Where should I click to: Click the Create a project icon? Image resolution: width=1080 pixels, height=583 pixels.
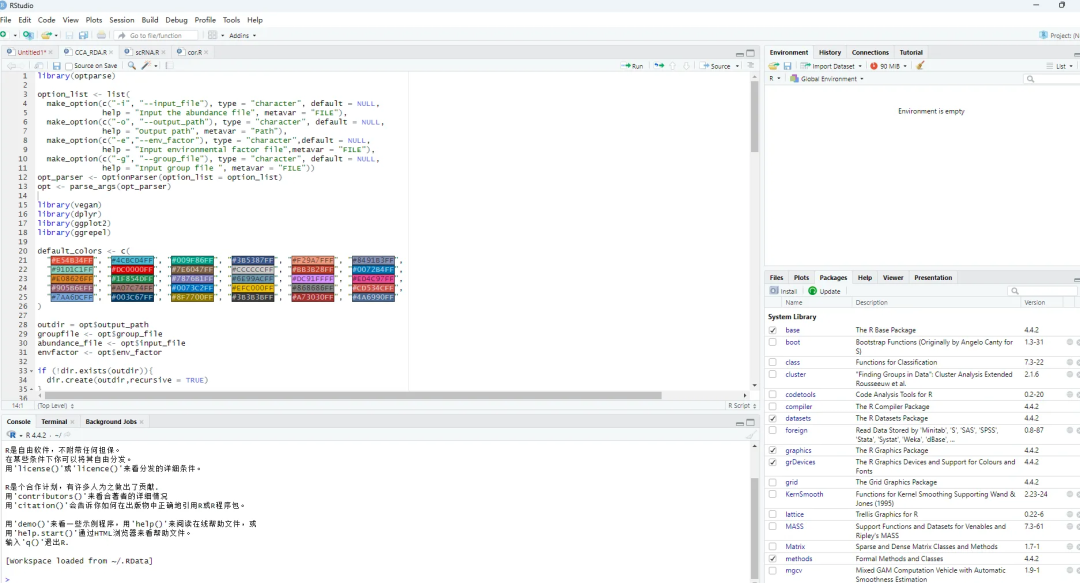click(x=28, y=35)
